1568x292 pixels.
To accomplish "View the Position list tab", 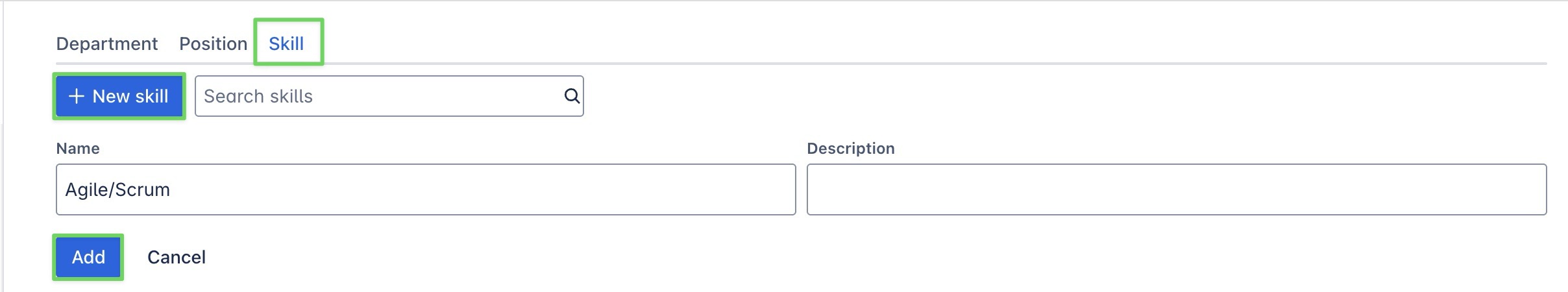I will pyautogui.click(x=213, y=43).
